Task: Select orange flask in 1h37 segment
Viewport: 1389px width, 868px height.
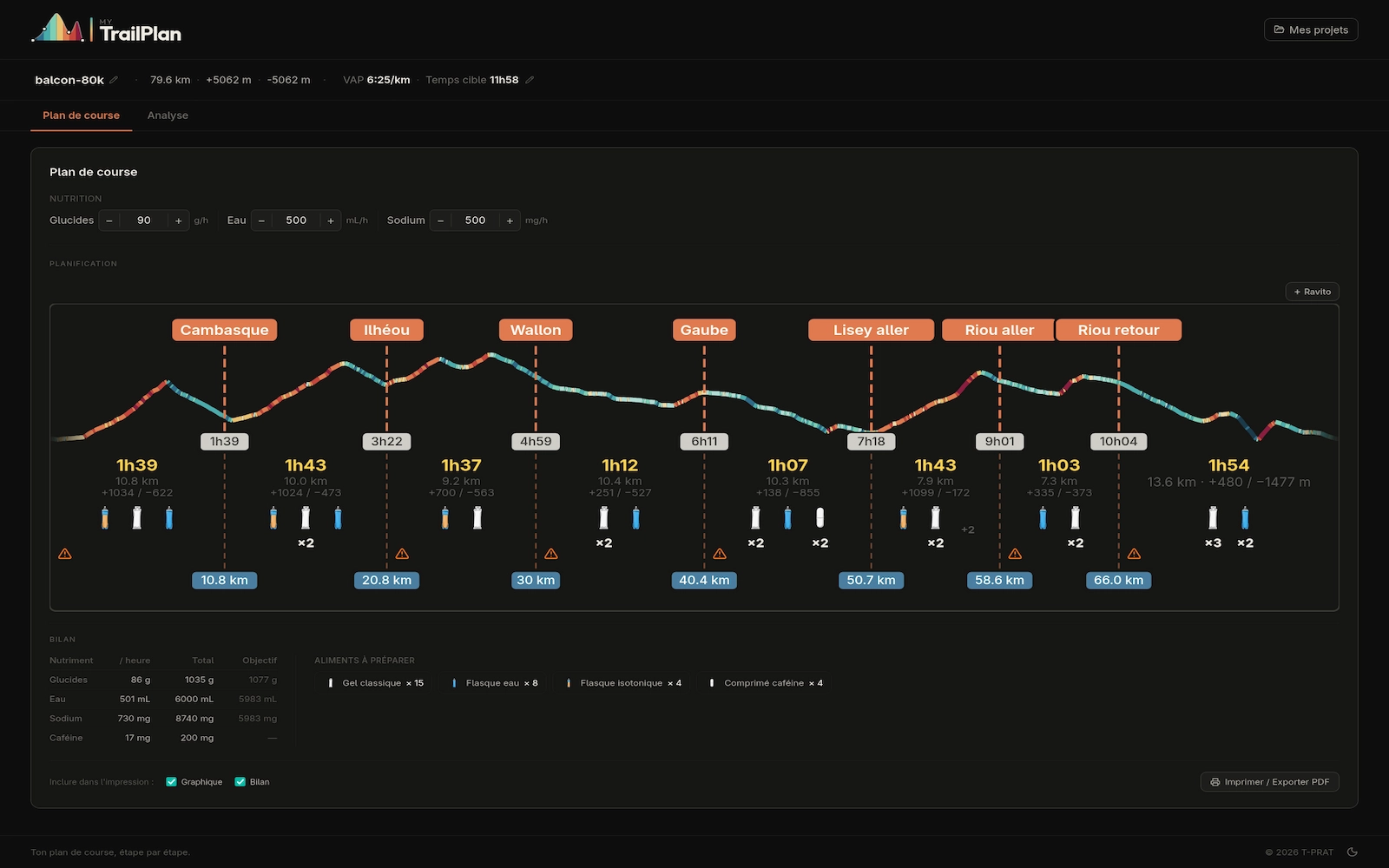Action: coord(445,518)
